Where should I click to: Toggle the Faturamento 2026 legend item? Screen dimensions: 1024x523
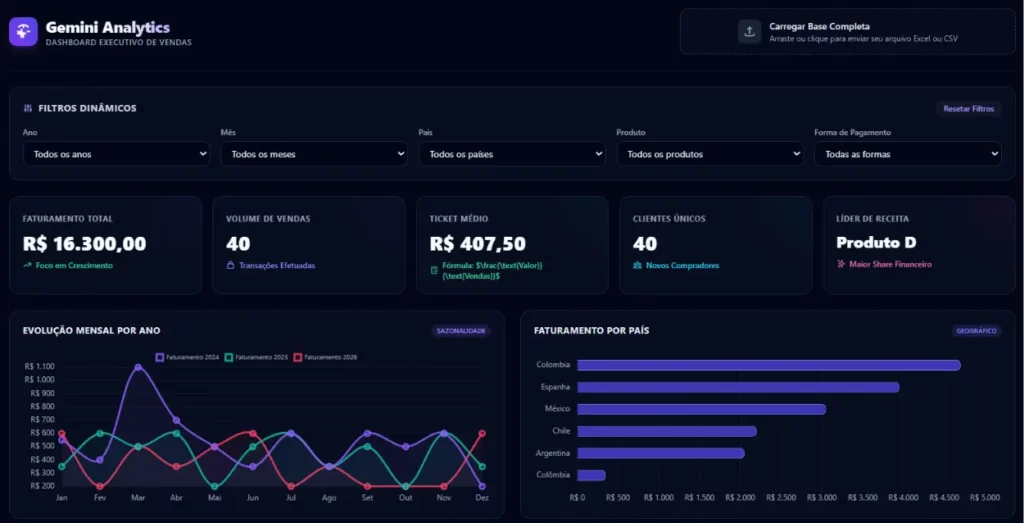[325, 357]
